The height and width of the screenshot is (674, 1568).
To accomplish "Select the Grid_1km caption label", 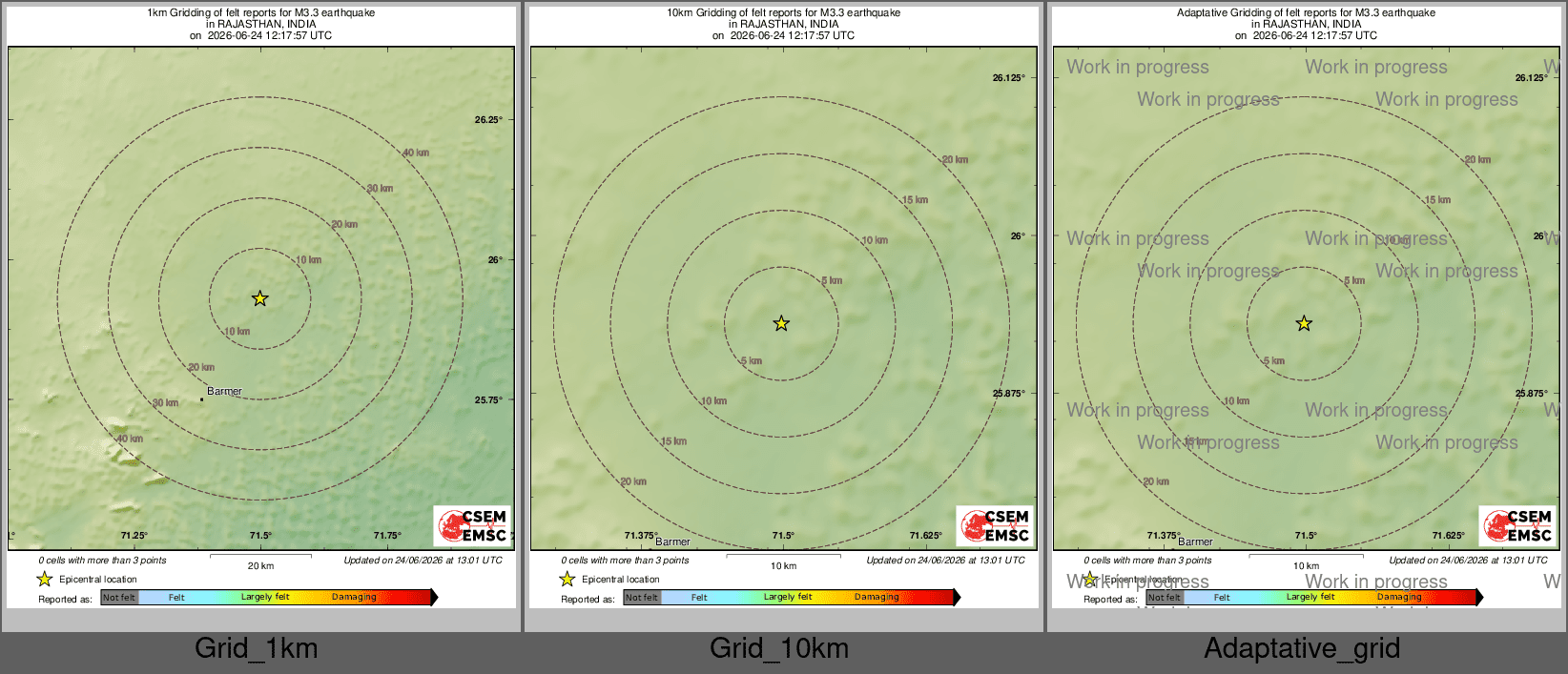I will click(x=257, y=648).
